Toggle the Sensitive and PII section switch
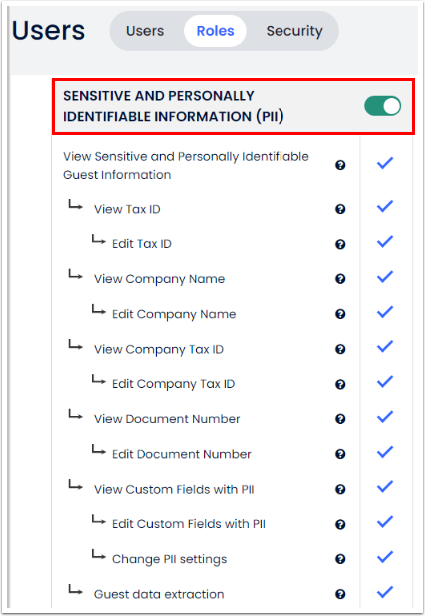 (382, 106)
